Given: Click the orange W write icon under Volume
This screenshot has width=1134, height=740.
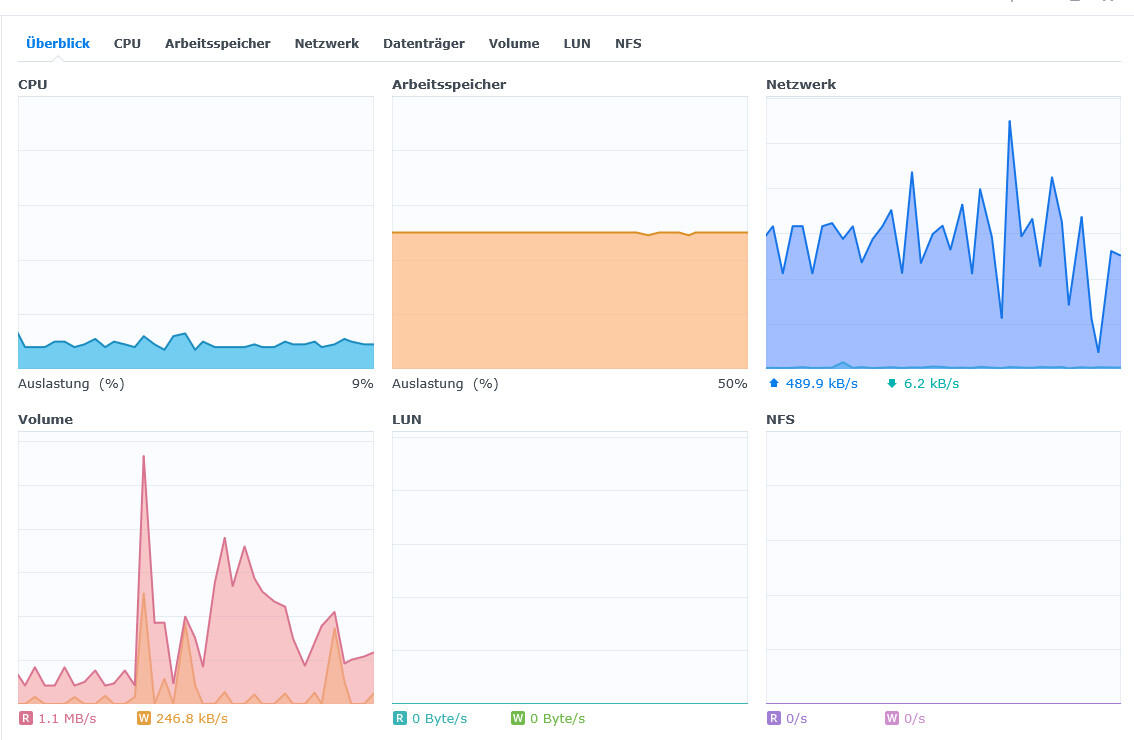Looking at the screenshot, I should 143,718.
